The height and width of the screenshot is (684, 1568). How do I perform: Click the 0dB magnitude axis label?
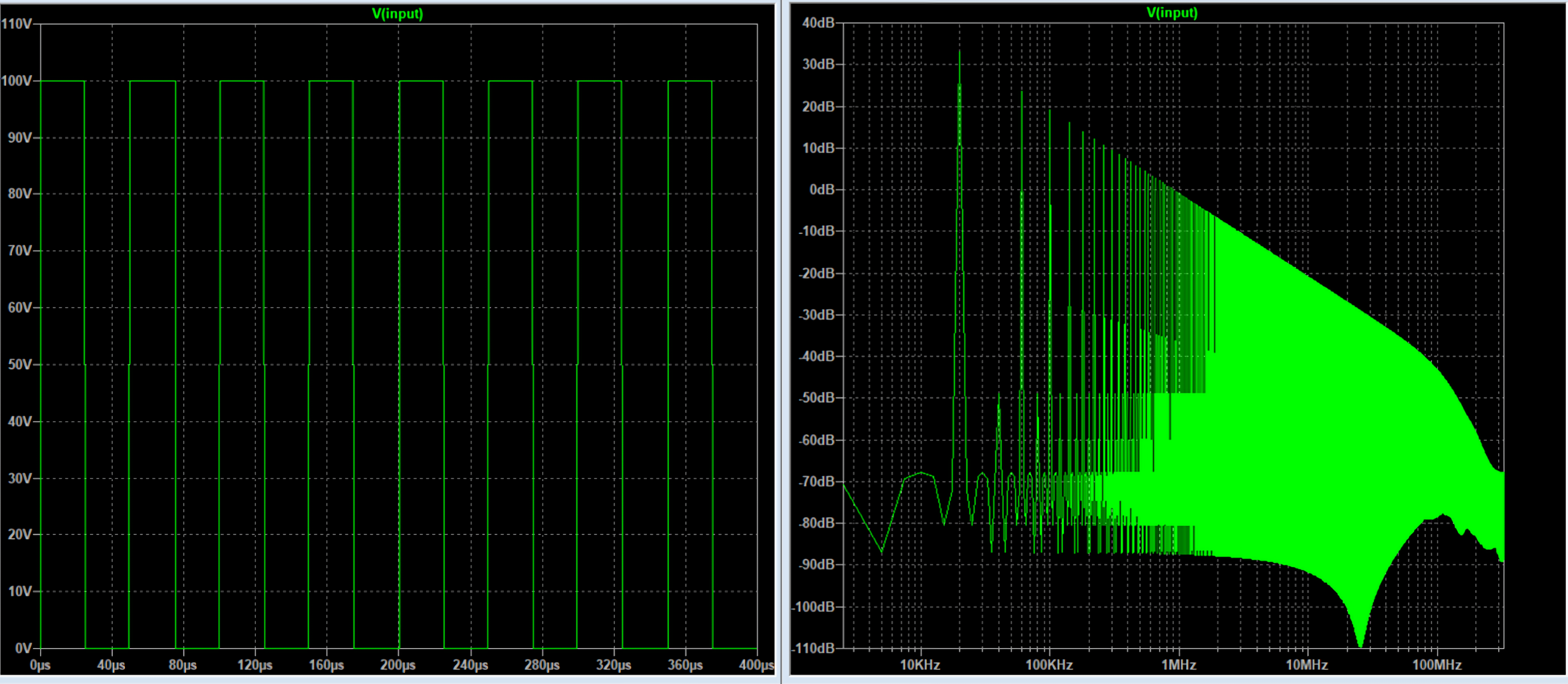822,189
